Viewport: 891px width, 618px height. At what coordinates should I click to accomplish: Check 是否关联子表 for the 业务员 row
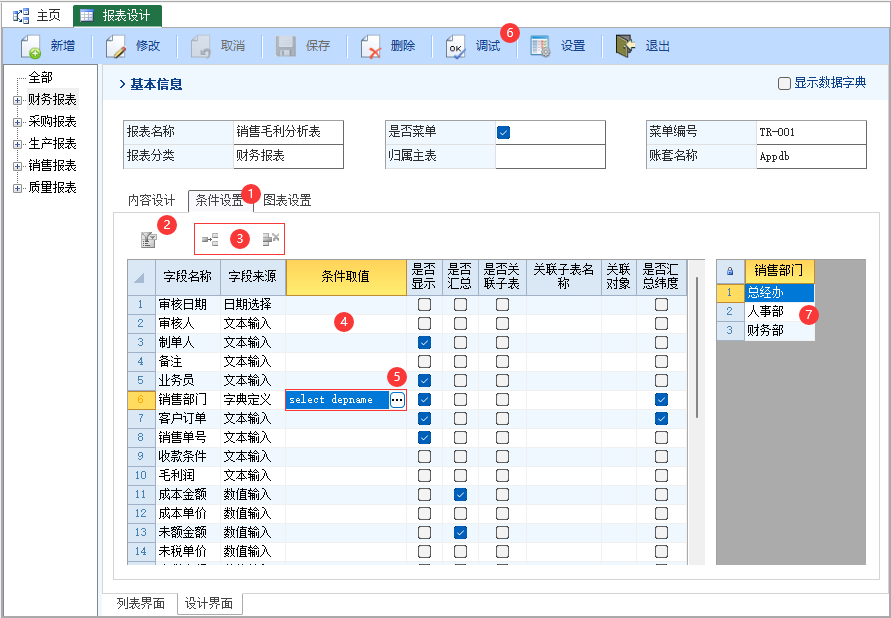point(502,381)
